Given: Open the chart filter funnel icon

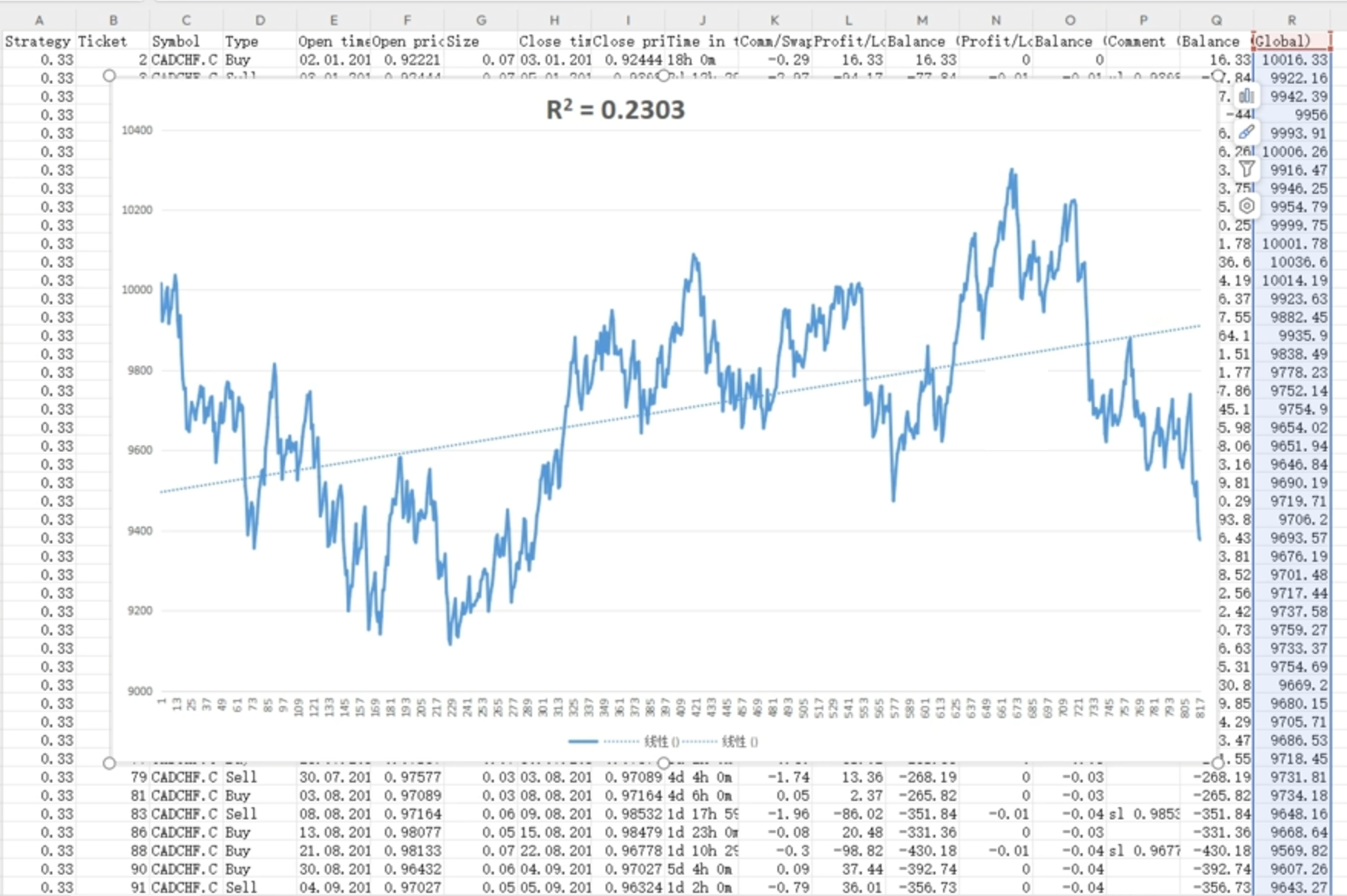Looking at the screenshot, I should point(1247,169).
